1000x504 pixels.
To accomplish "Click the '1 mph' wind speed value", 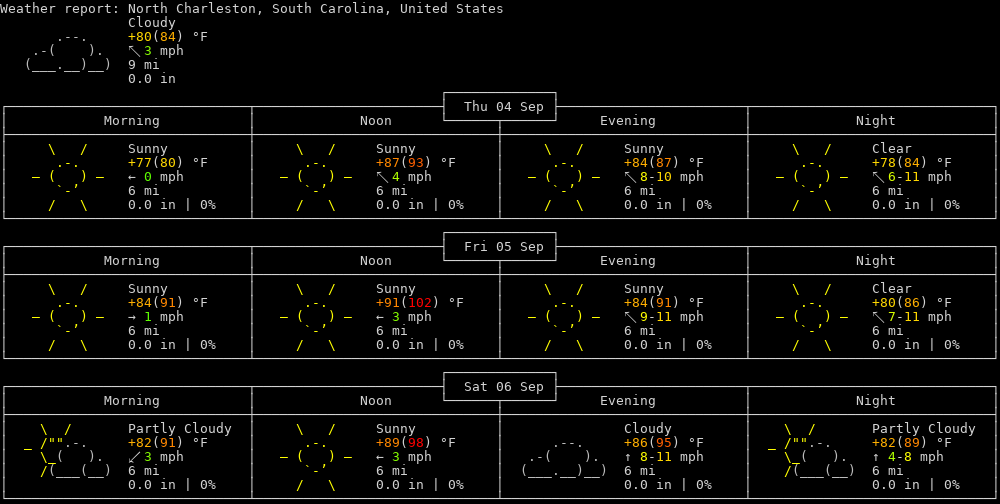I will [164, 317].
